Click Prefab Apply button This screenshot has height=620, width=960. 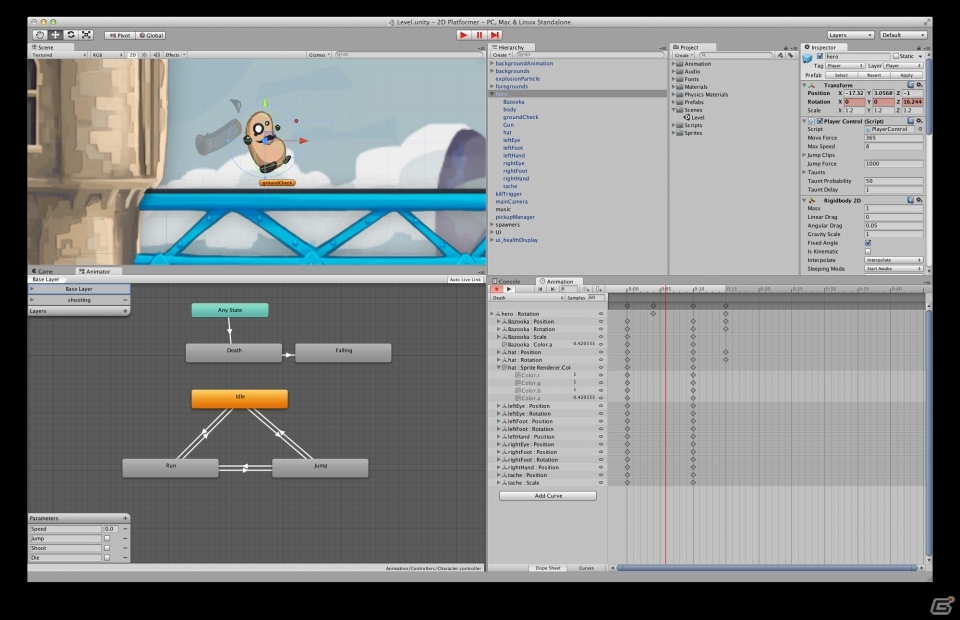907,75
